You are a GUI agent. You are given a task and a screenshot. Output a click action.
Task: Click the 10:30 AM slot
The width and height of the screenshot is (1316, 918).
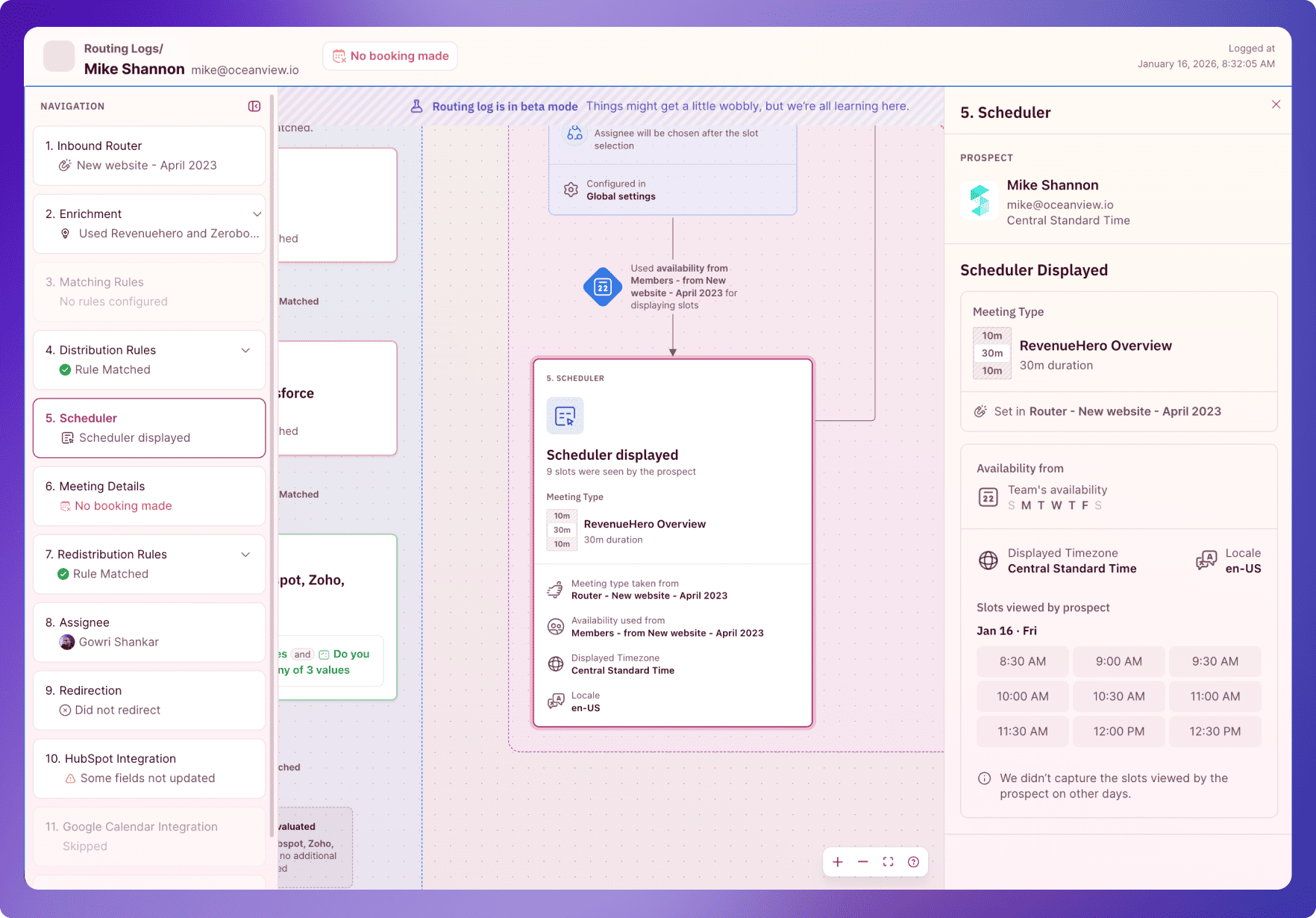coord(1119,696)
